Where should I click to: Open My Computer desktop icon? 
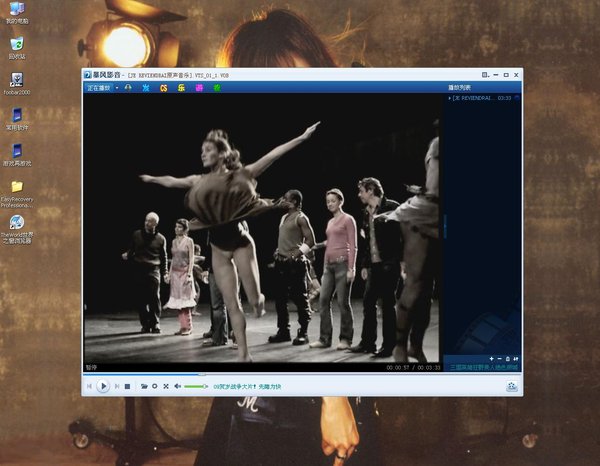(x=17, y=13)
